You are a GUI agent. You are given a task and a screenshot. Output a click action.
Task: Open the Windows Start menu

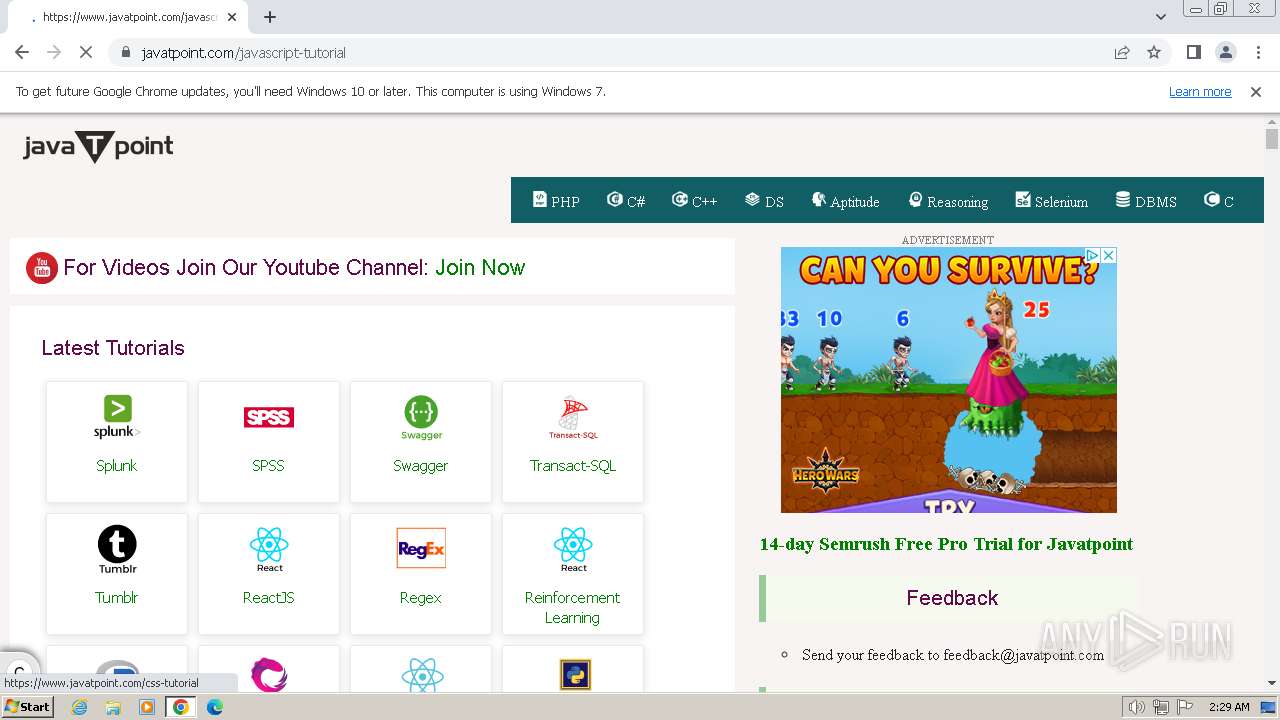point(27,707)
